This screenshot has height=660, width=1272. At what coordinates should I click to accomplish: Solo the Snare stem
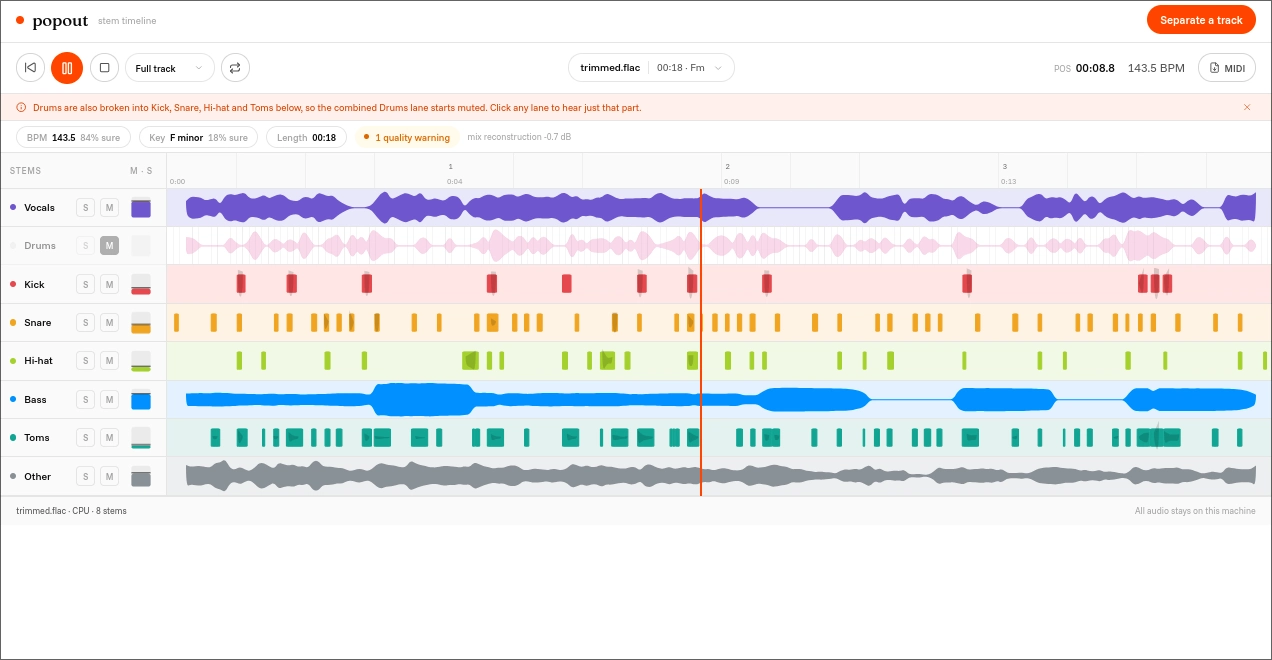86,323
